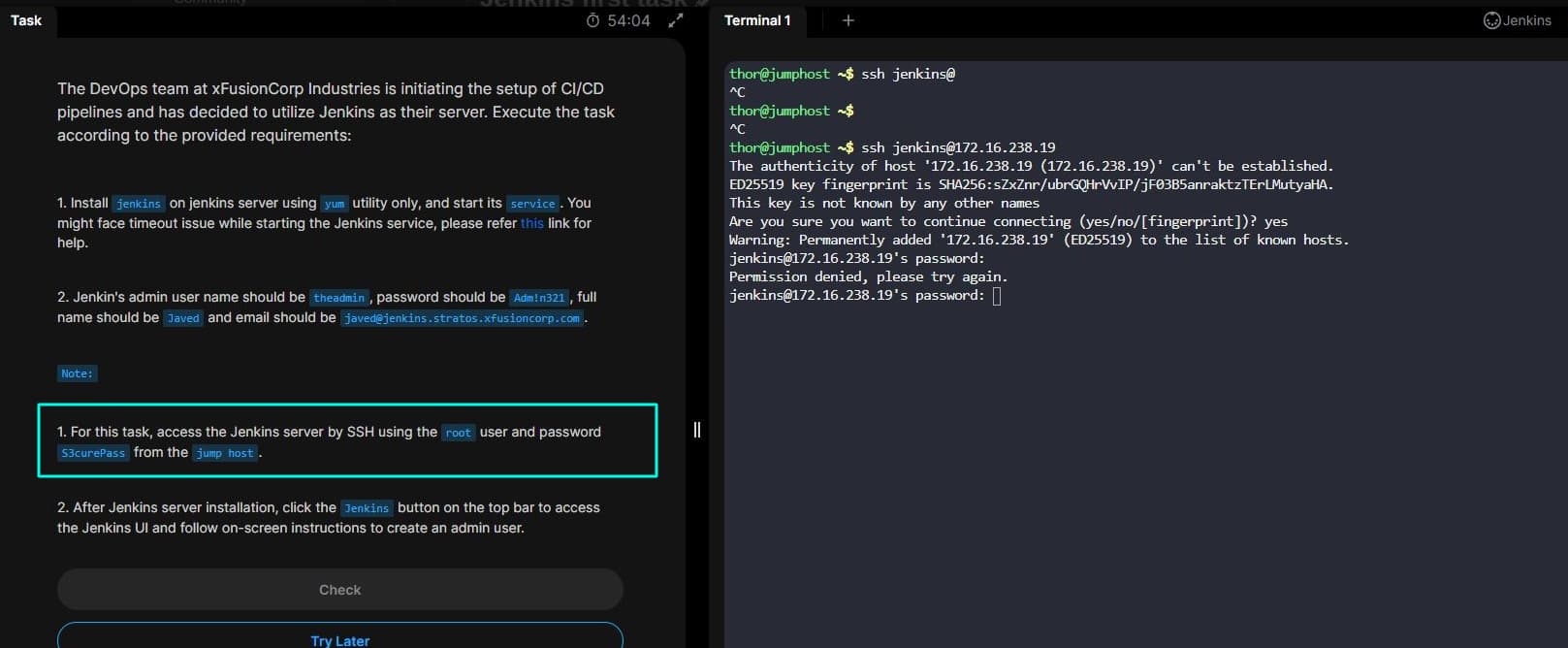Click the first 'ssh jenkins@' command line
The height and width of the screenshot is (648, 1568).
(x=842, y=74)
